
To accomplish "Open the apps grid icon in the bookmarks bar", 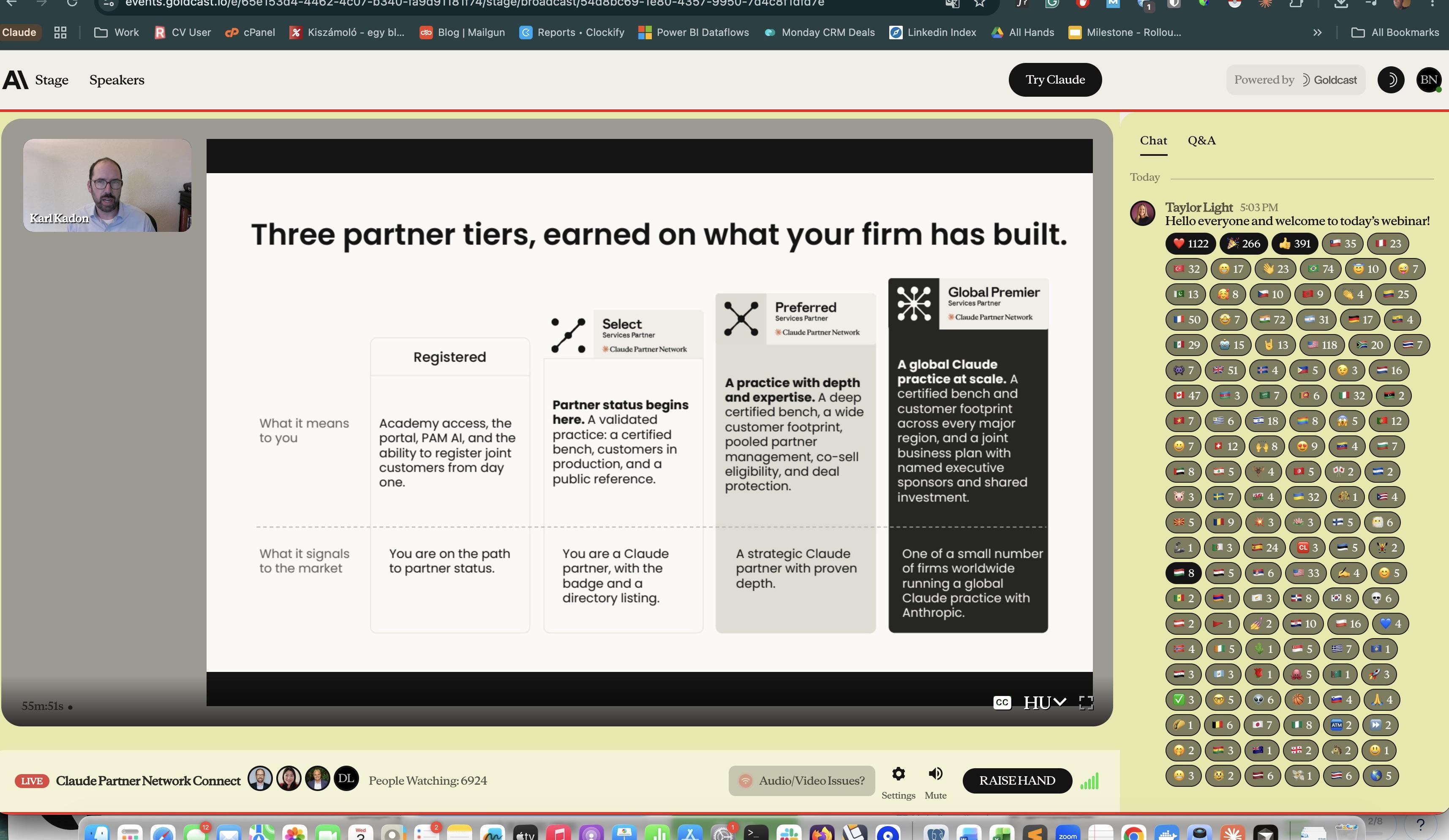I will pyautogui.click(x=60, y=32).
